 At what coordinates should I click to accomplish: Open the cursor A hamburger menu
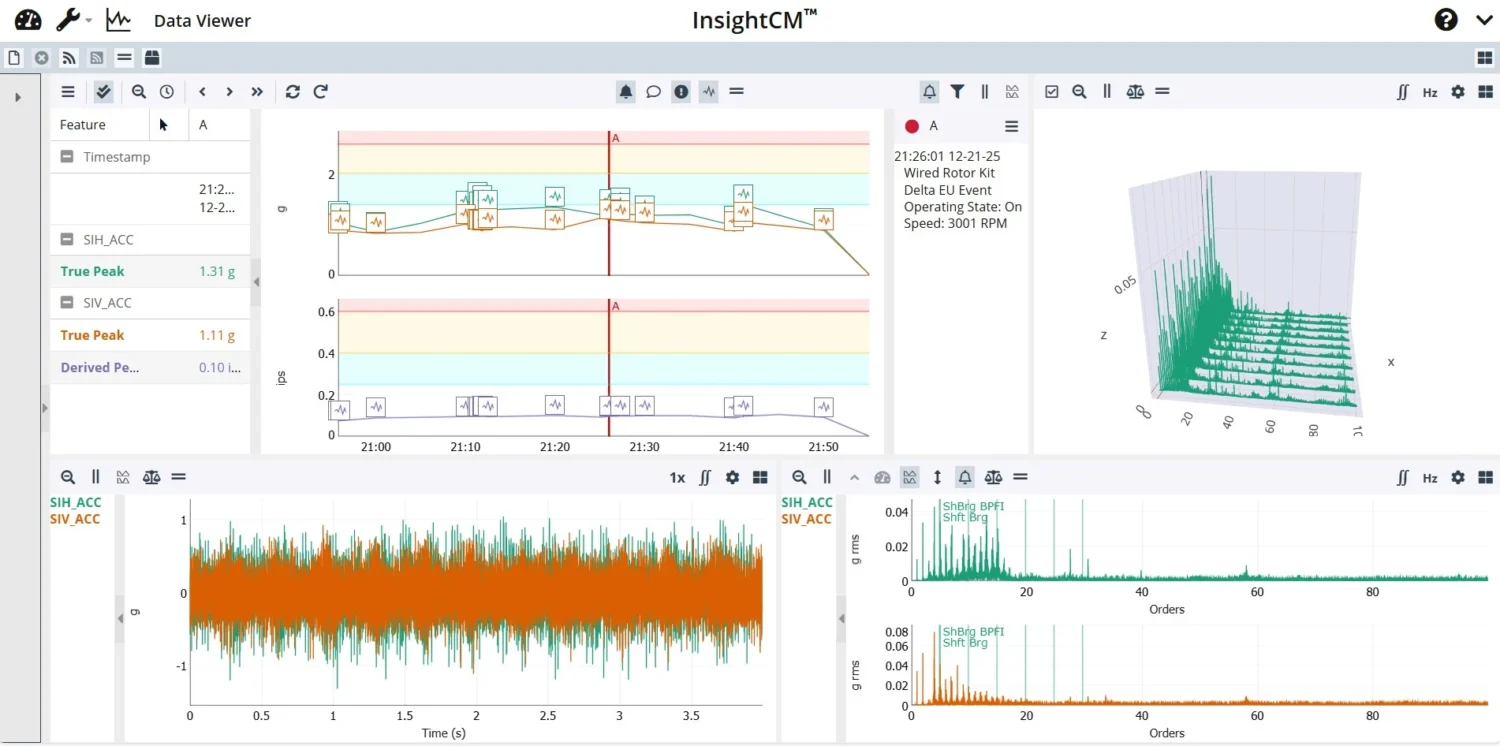point(1011,127)
